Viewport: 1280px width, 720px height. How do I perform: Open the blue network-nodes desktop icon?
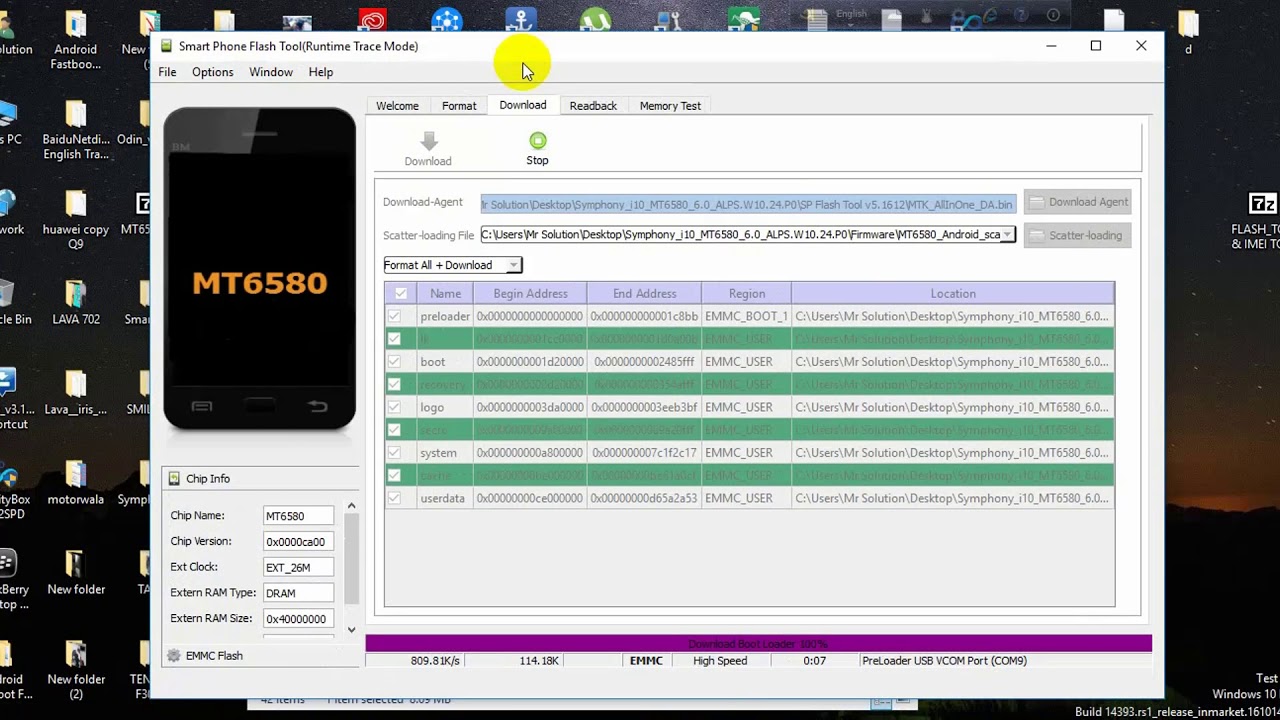[x=447, y=19]
